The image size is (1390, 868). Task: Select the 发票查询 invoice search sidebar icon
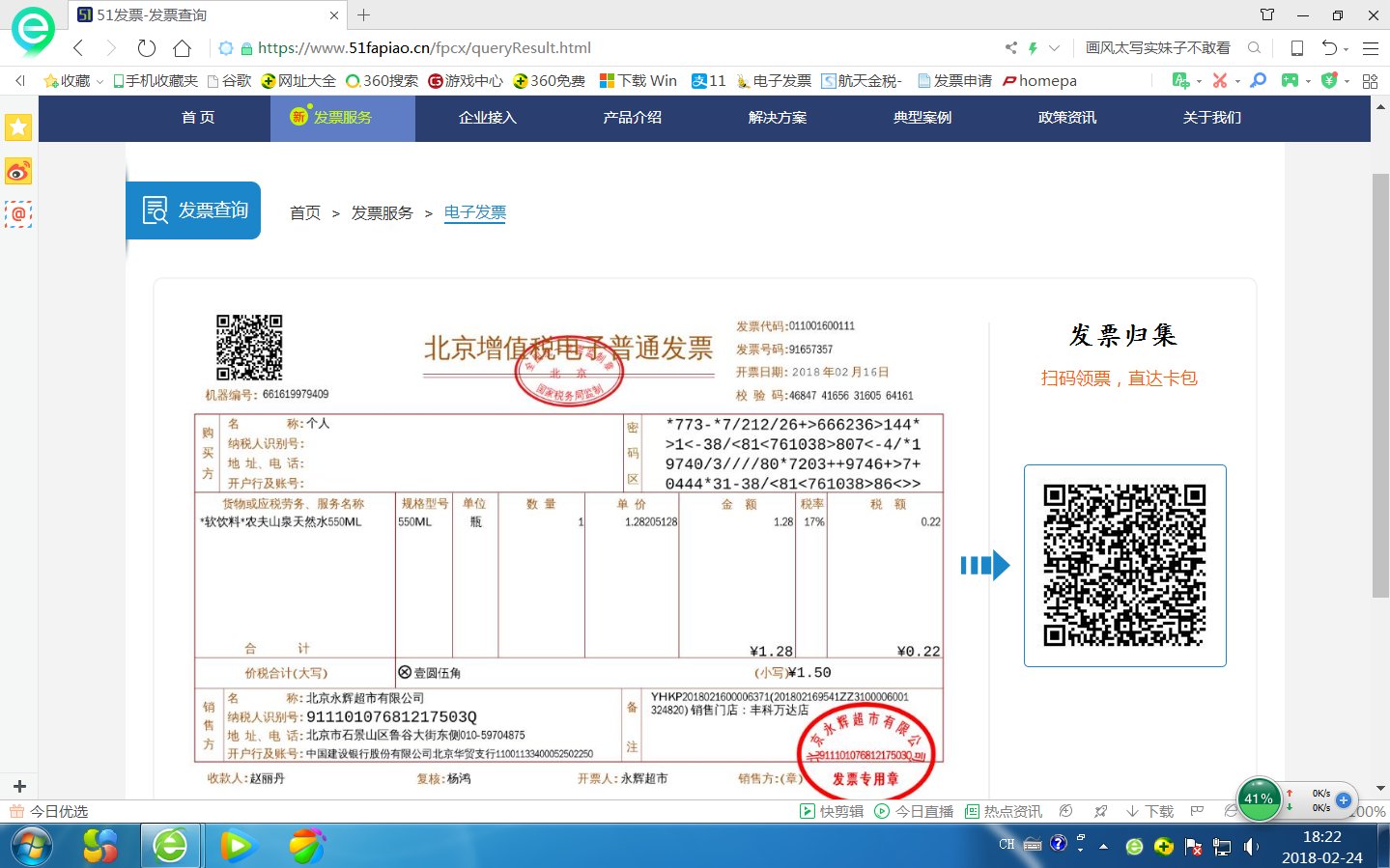(155, 210)
